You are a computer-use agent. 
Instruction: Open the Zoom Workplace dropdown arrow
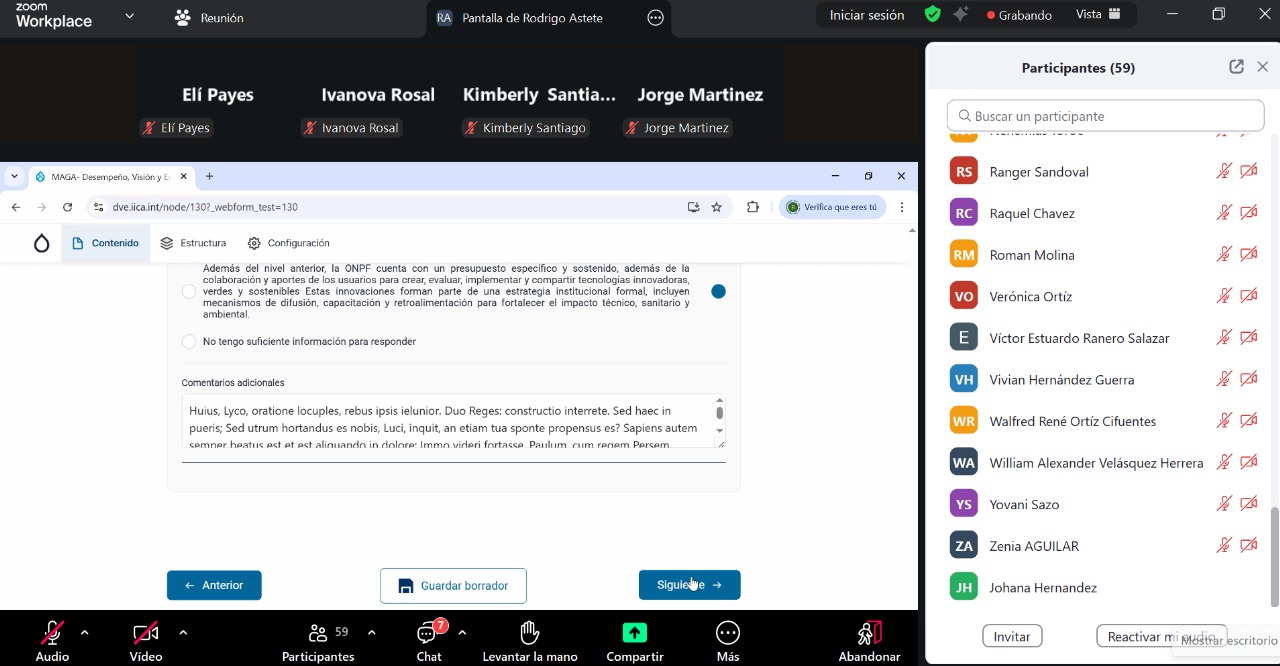pyautogui.click(x=129, y=17)
